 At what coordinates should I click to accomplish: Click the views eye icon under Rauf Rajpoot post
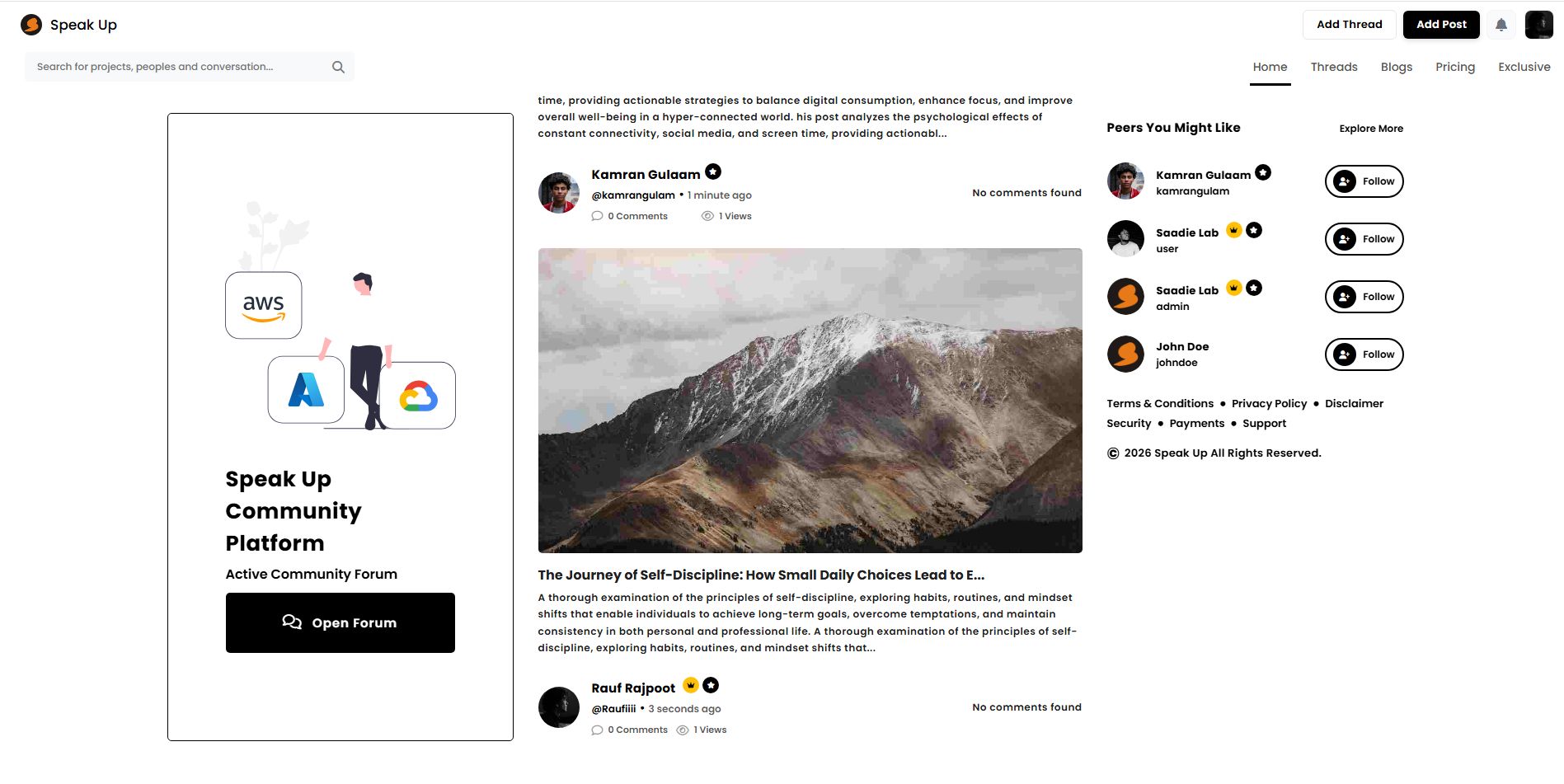point(683,730)
